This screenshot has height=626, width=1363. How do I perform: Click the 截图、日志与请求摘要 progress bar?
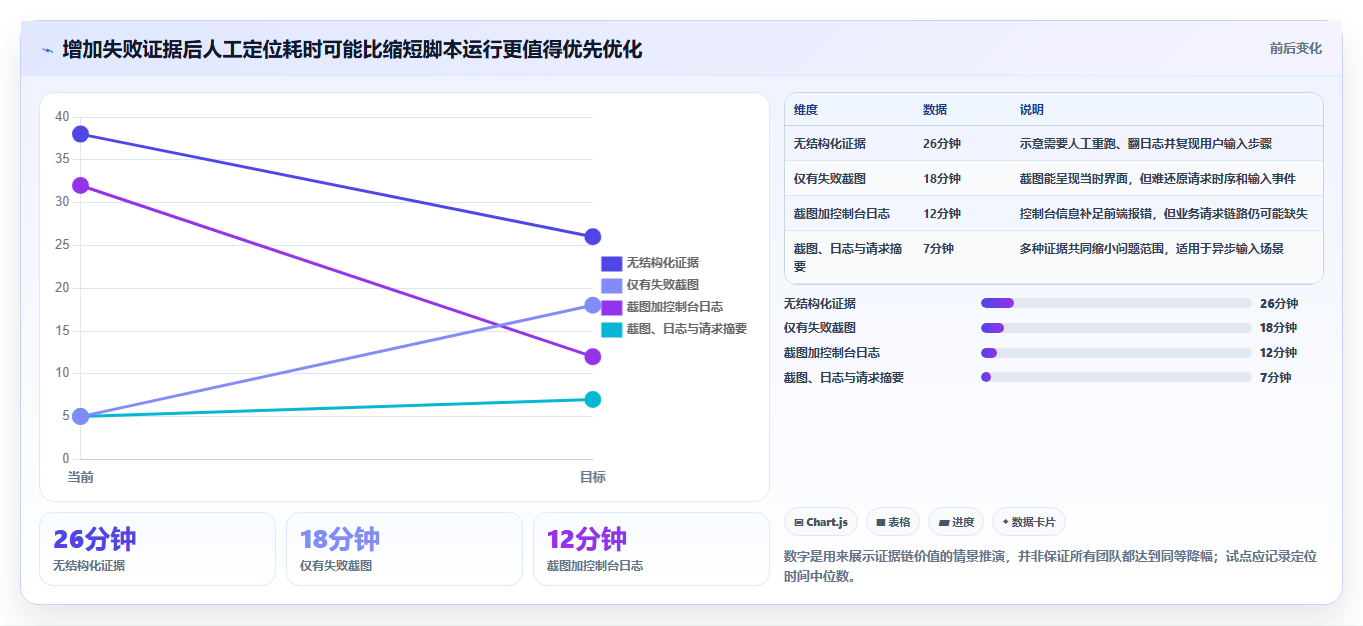tap(1116, 377)
